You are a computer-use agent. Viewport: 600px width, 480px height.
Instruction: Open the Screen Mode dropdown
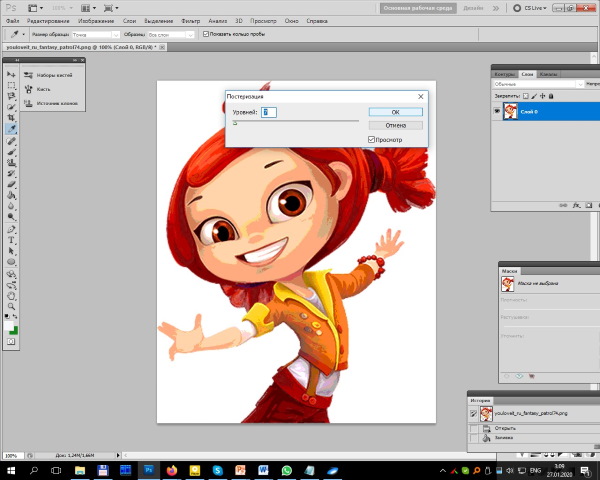[x=111, y=8]
